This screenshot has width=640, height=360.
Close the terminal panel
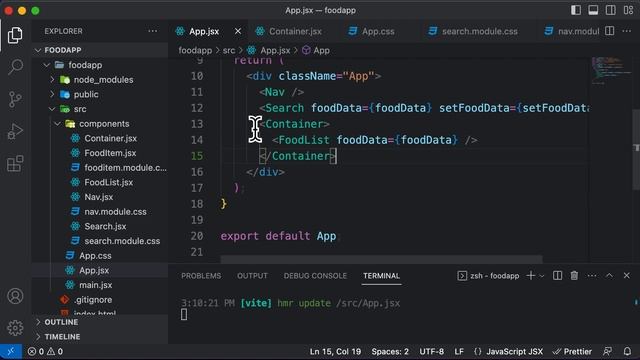(627, 276)
